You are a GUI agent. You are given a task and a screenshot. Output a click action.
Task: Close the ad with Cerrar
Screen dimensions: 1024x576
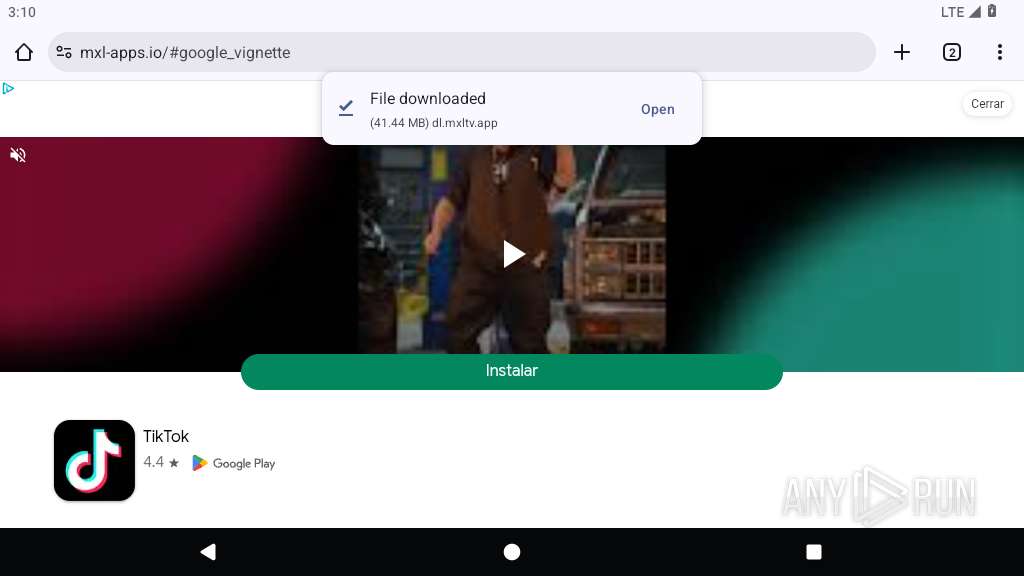987,104
